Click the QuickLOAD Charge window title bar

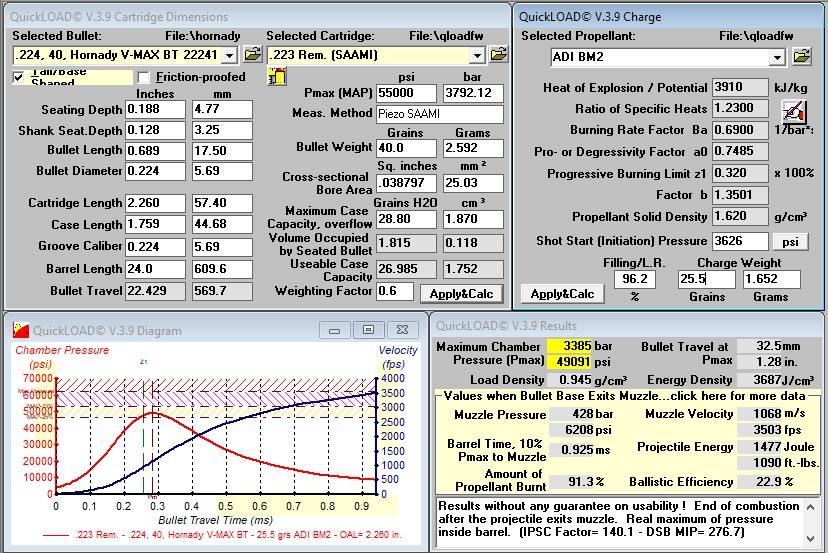coord(669,17)
